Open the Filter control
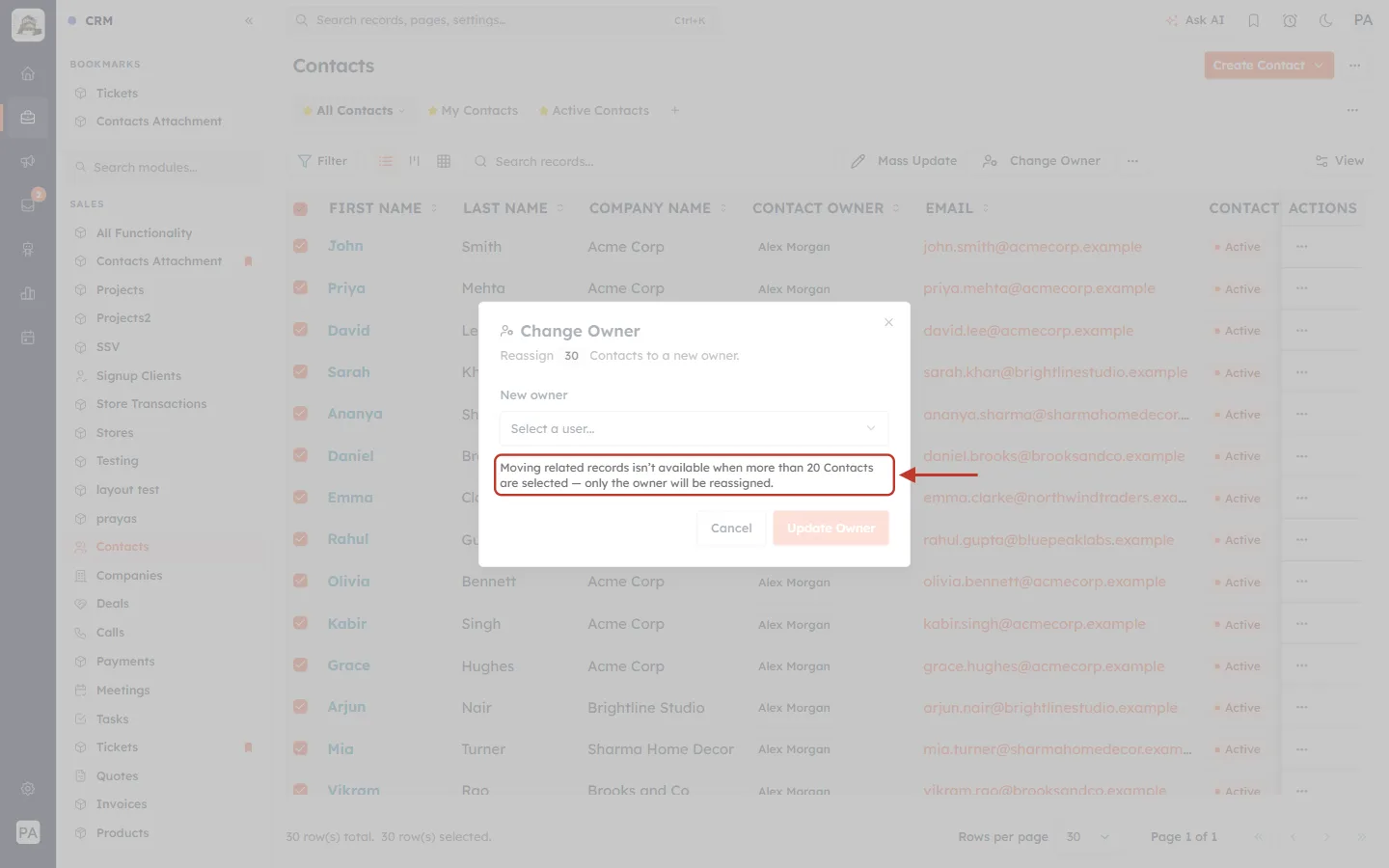 322,161
